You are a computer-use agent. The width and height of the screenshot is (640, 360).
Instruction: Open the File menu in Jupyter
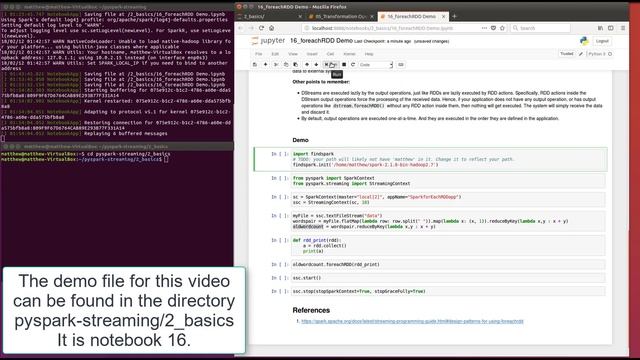(x=259, y=54)
